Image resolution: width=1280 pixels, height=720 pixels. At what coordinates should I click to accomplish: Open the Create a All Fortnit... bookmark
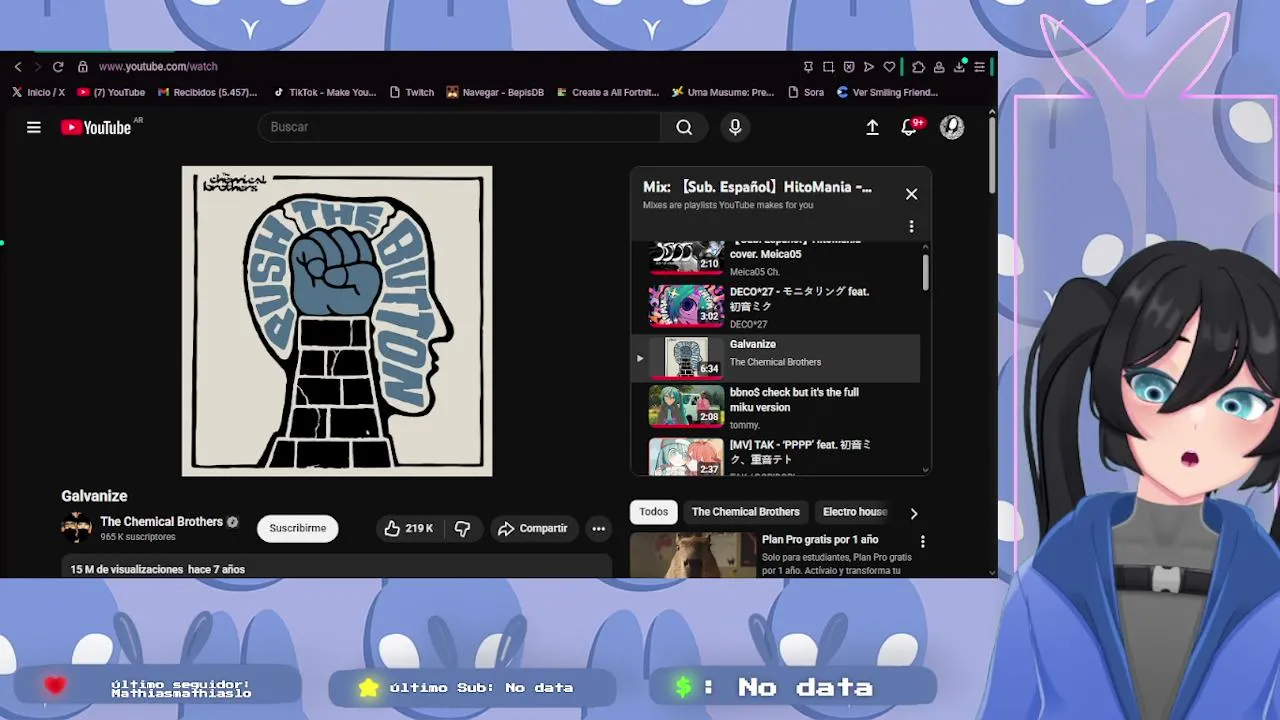click(607, 92)
